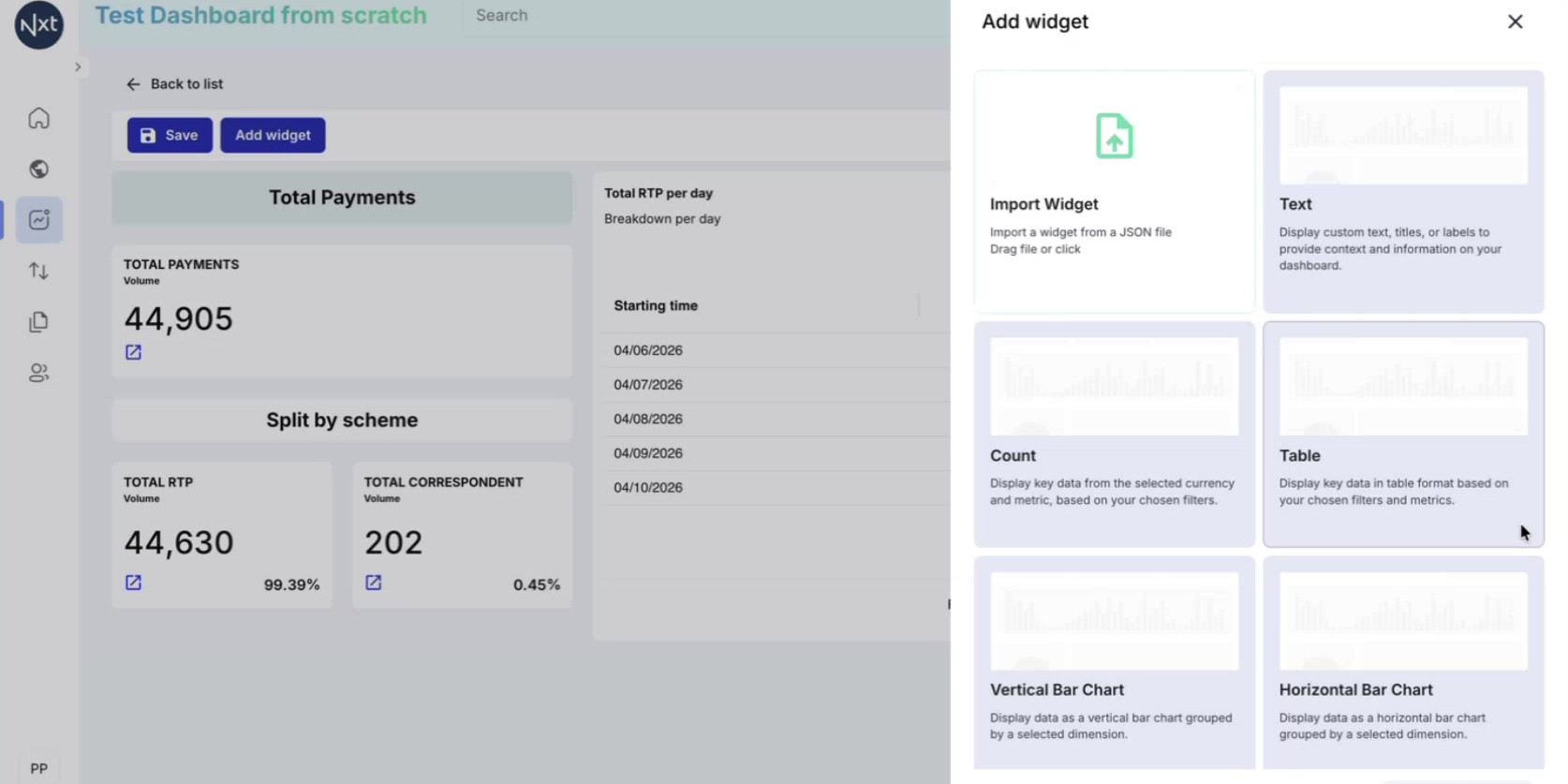Click the 04/06/2026 table row
Viewport: 1568px width, 784px height.
(x=776, y=350)
